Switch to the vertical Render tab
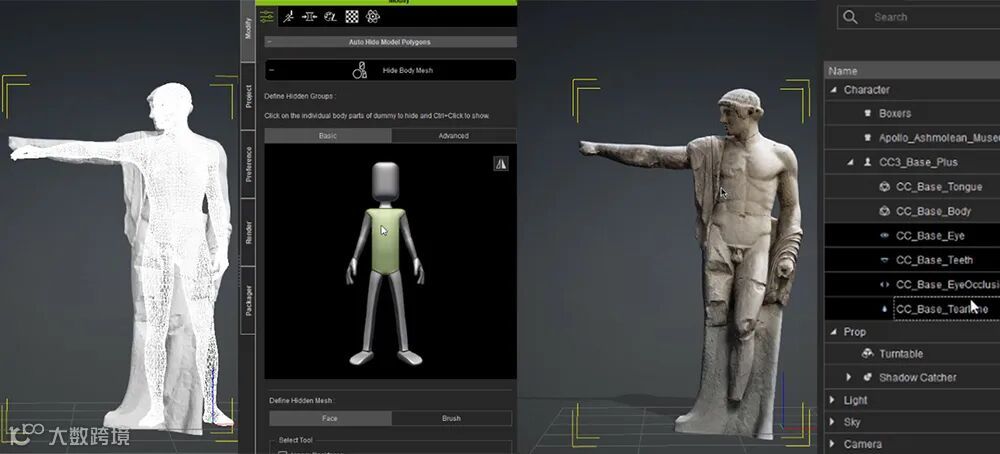This screenshot has width=1000, height=454. pos(248,232)
